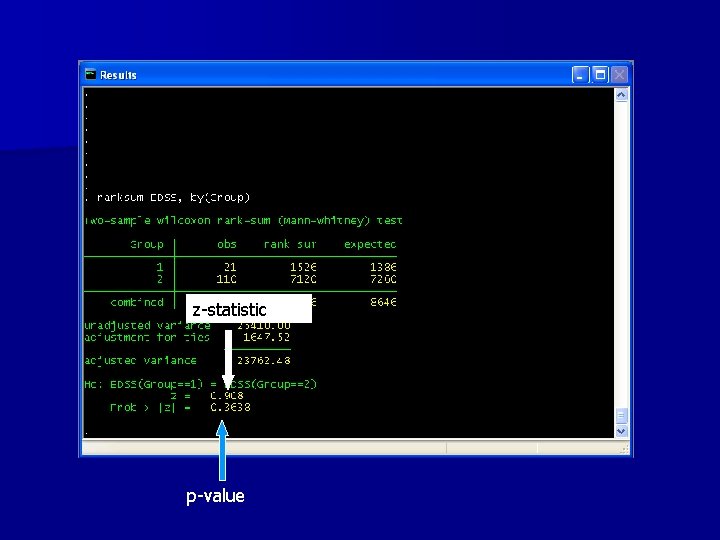720x540 pixels.
Task: Click the 'Group' column header
Action: pos(147,245)
